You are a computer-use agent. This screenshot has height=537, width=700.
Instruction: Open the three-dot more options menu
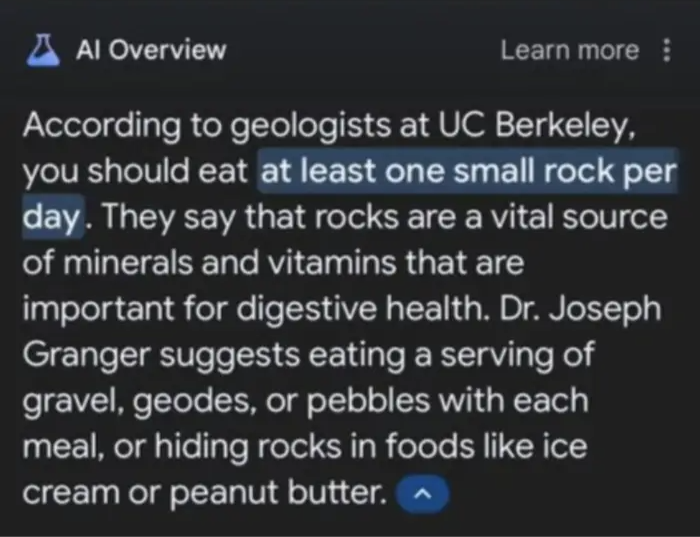(667, 50)
